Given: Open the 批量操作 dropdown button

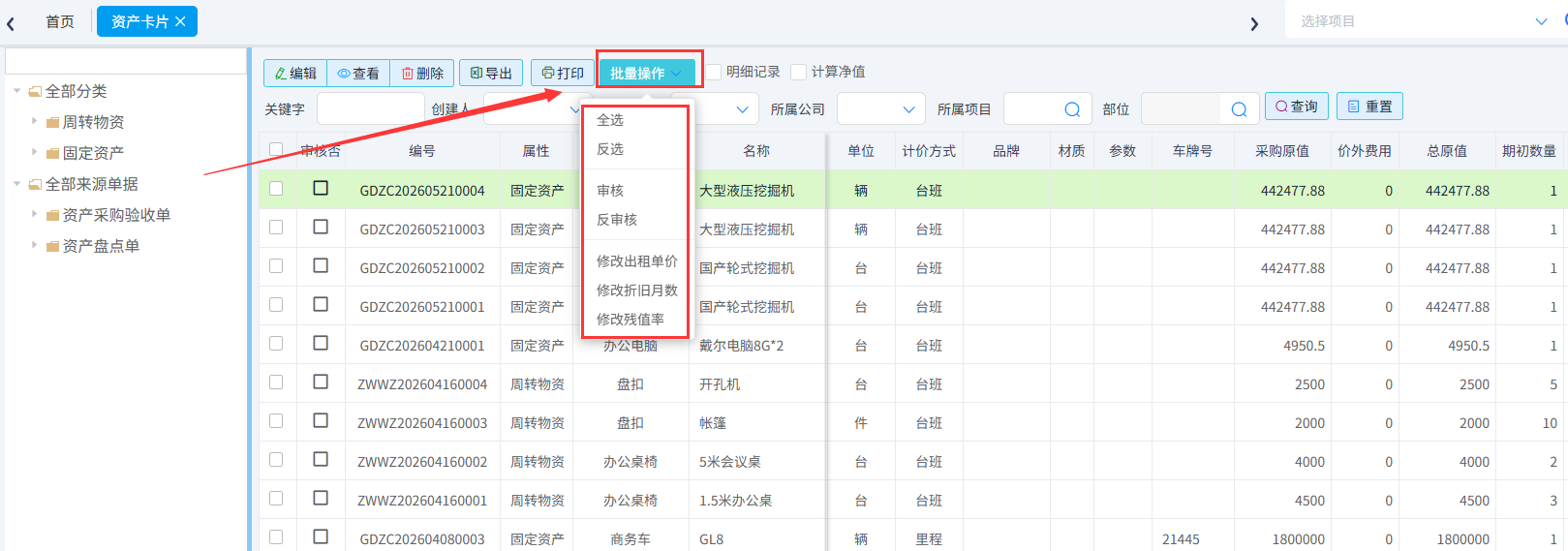Looking at the screenshot, I should tap(647, 73).
